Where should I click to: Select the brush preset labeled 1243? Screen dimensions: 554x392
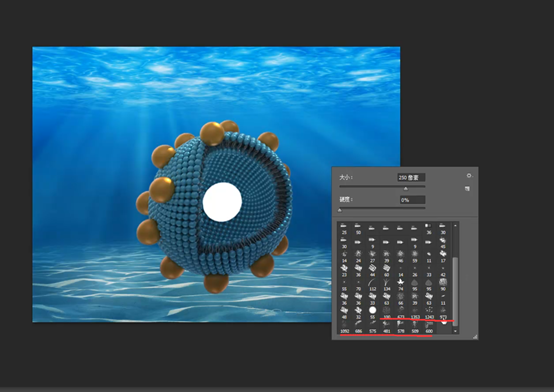[429, 314]
